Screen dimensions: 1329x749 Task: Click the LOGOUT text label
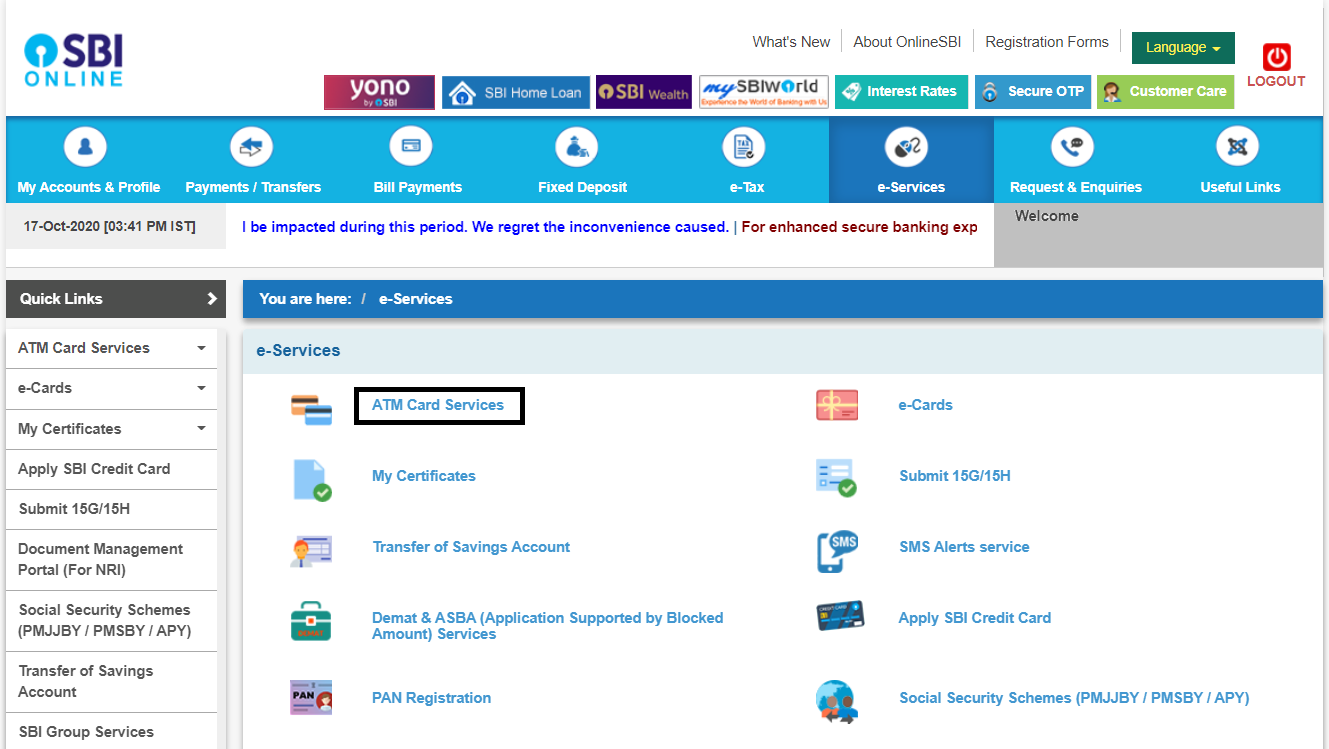pos(1276,81)
